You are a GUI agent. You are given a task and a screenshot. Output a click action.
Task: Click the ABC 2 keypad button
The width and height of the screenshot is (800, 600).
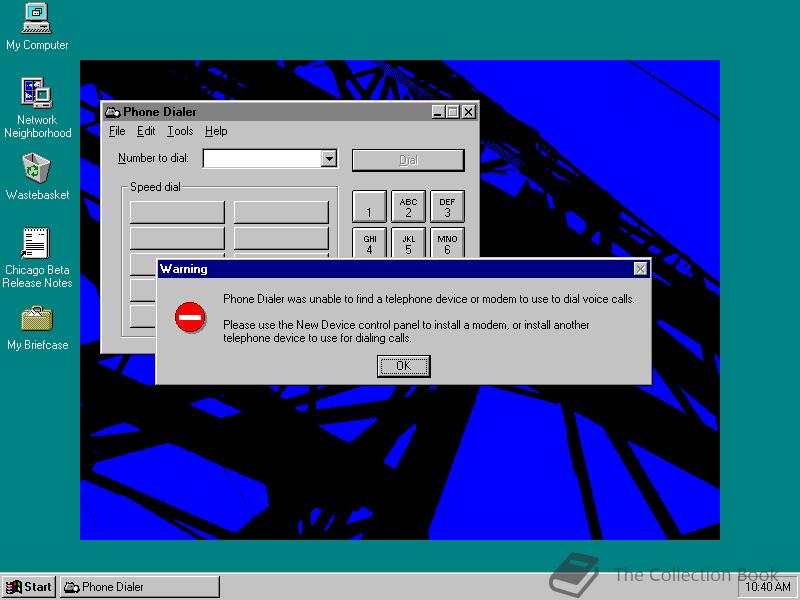tap(408, 207)
